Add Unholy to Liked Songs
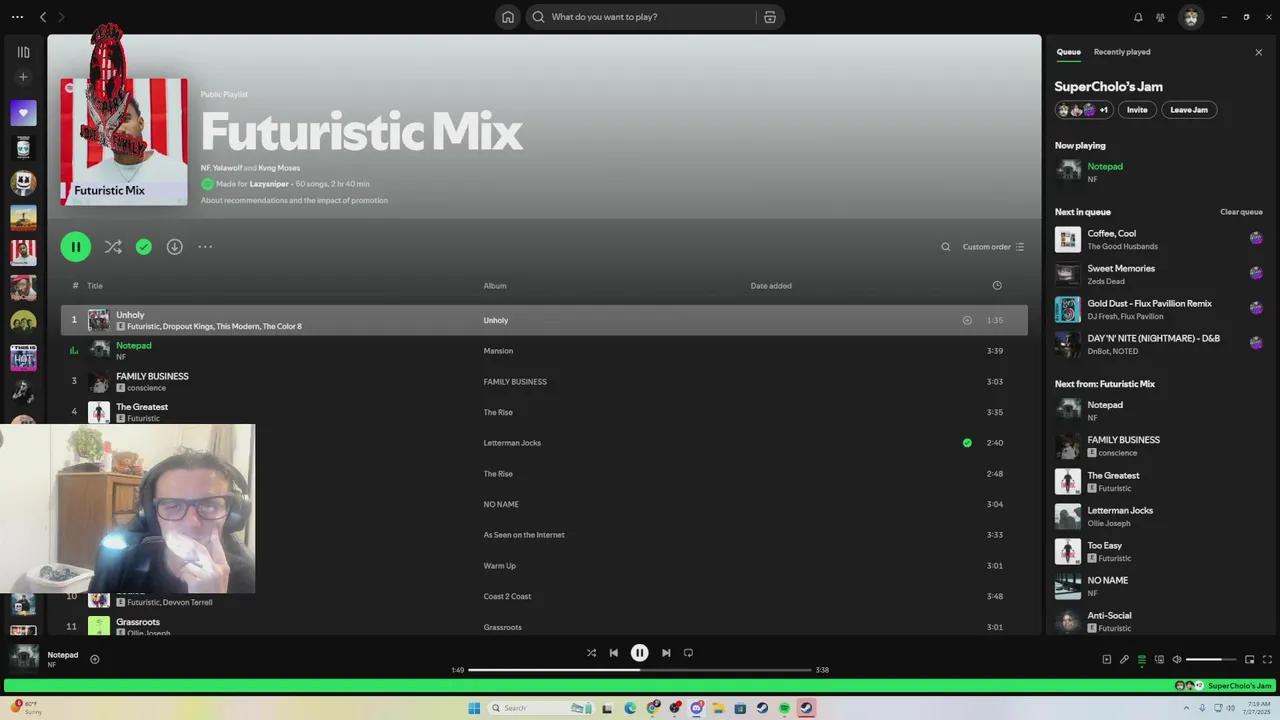 tap(967, 321)
